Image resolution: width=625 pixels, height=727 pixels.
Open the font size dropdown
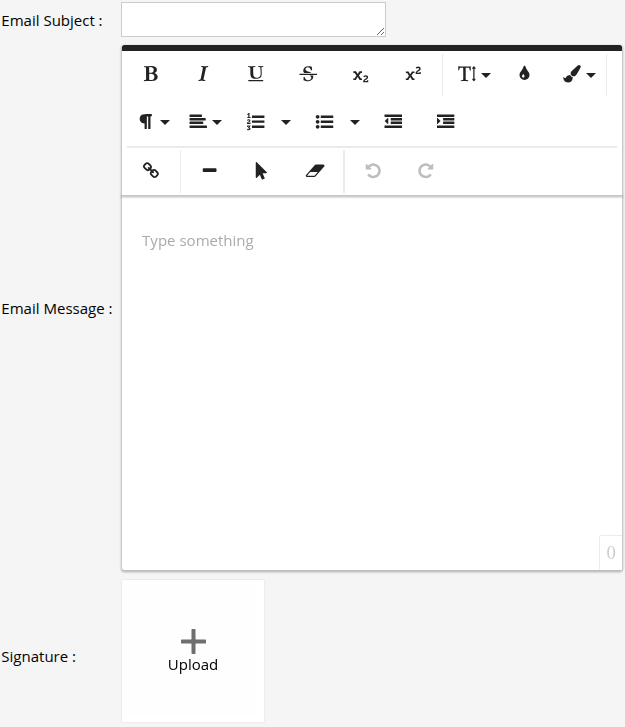(473, 74)
